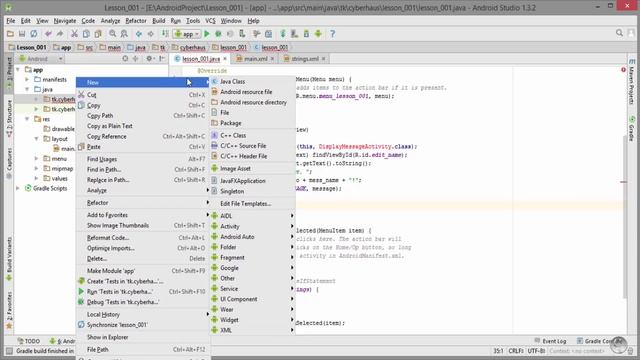The image size is (640, 360).
Task: Click the UTF-8 encoding status entry
Action: (x=536, y=351)
